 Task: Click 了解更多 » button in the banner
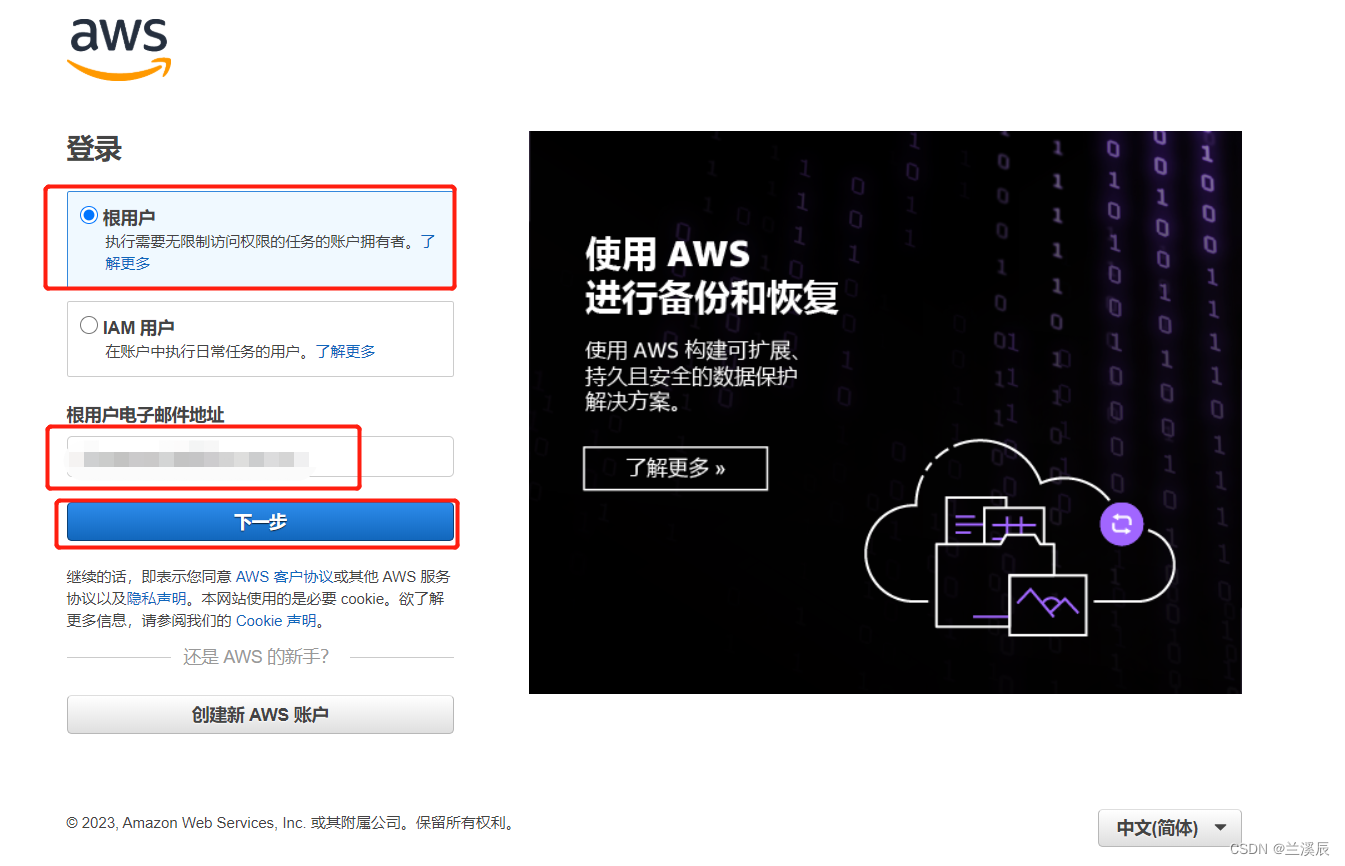coord(675,468)
